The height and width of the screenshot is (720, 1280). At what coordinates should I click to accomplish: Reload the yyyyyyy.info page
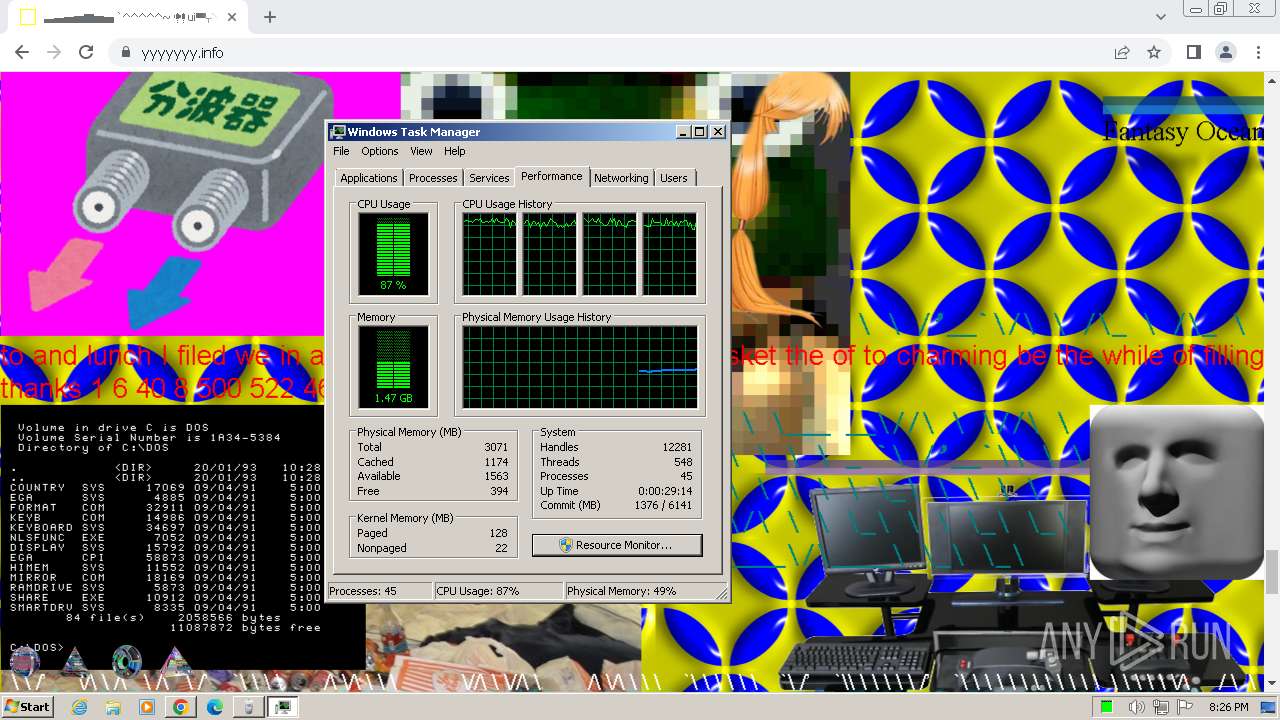pyautogui.click(x=86, y=52)
